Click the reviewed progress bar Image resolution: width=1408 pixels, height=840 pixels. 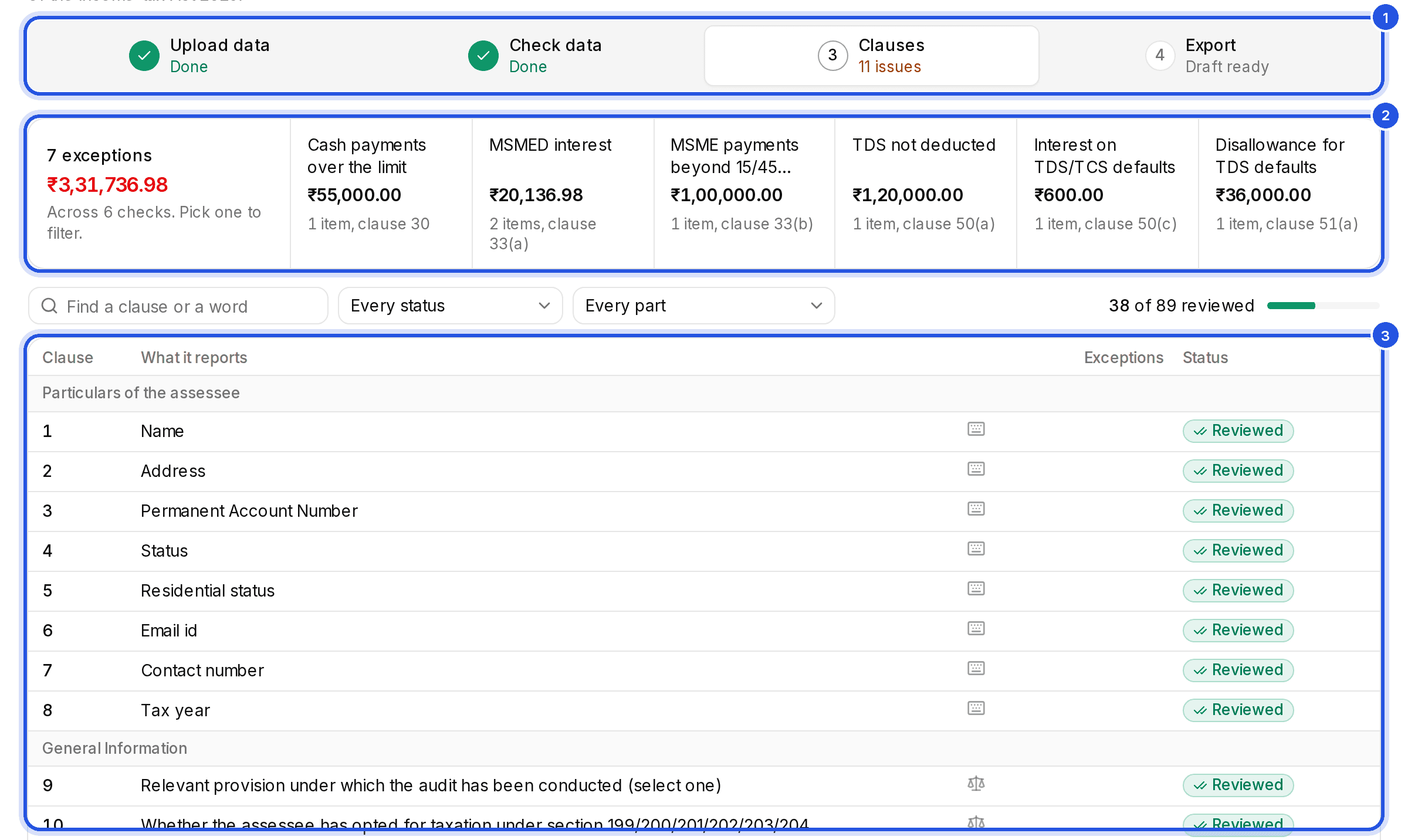[1323, 306]
